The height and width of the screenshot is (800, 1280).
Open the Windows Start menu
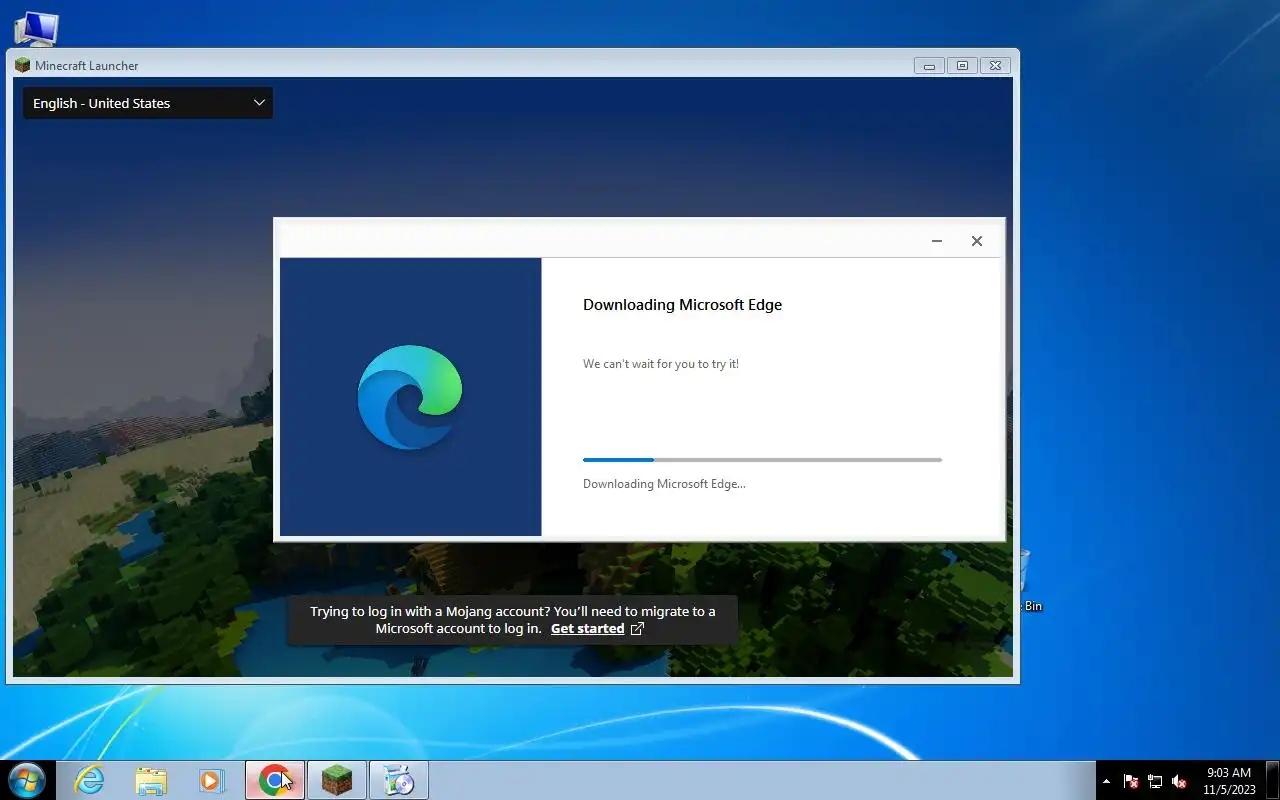[x=26, y=780]
